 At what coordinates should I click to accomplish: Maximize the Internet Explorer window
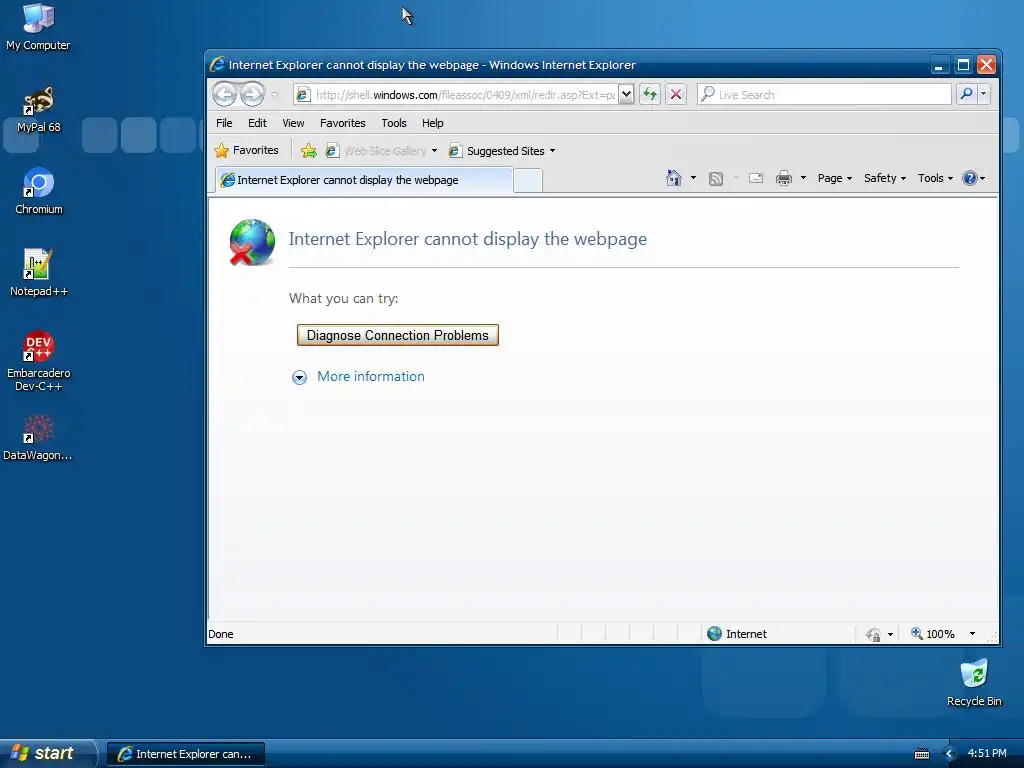pyautogui.click(x=963, y=65)
